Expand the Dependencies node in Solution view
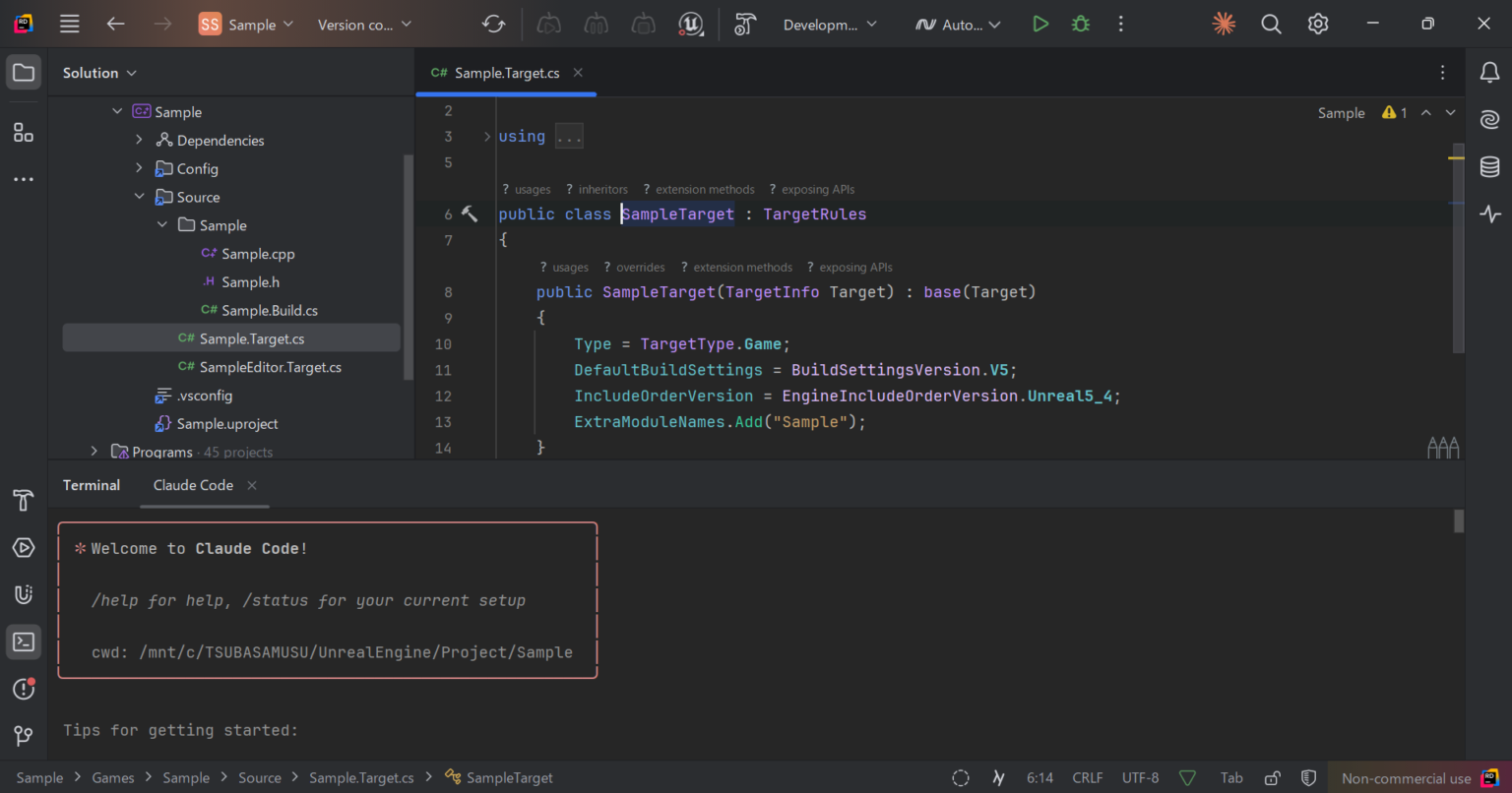This screenshot has height=793, width=1512. pyautogui.click(x=140, y=140)
